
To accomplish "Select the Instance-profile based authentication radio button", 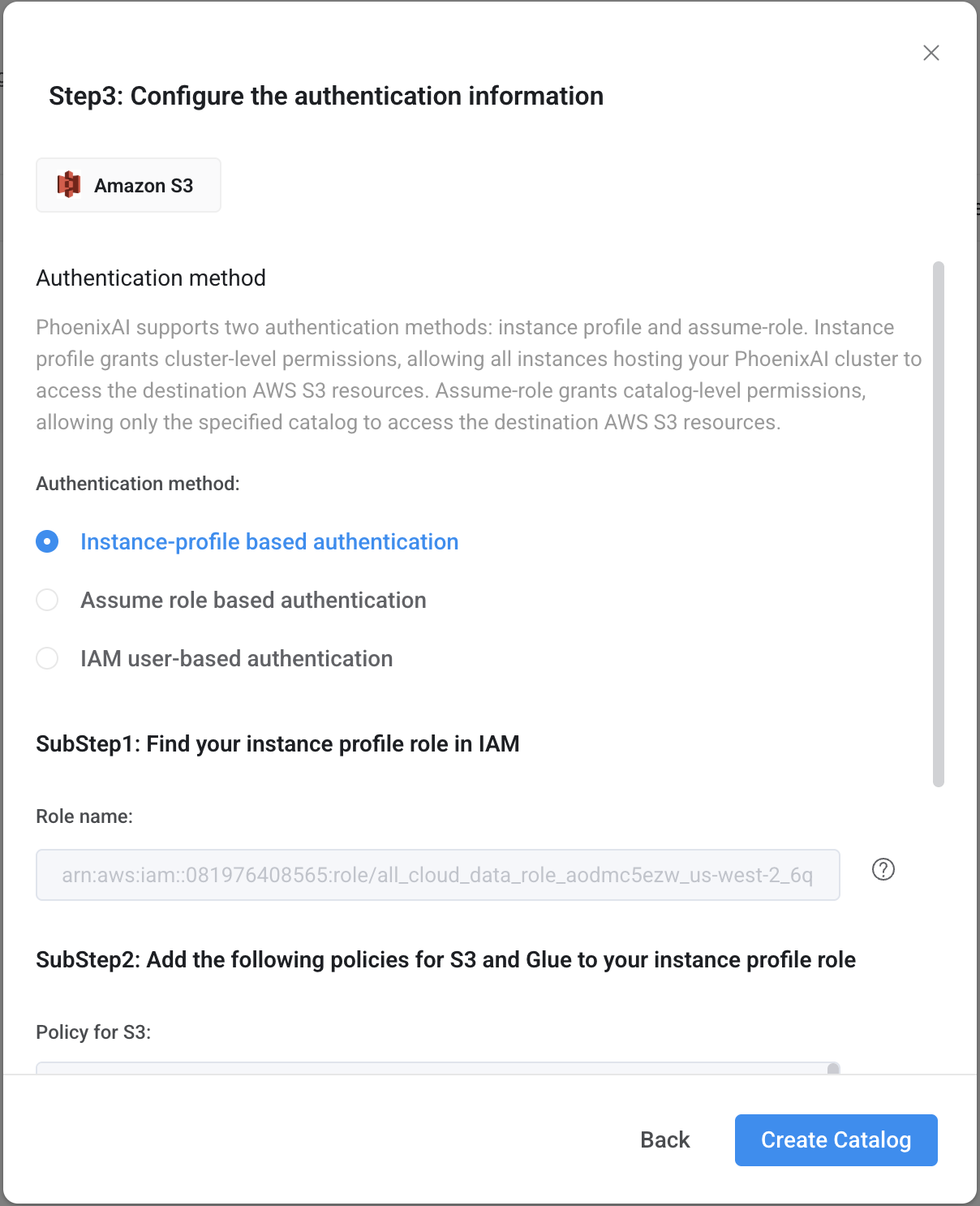I will pyautogui.click(x=47, y=541).
